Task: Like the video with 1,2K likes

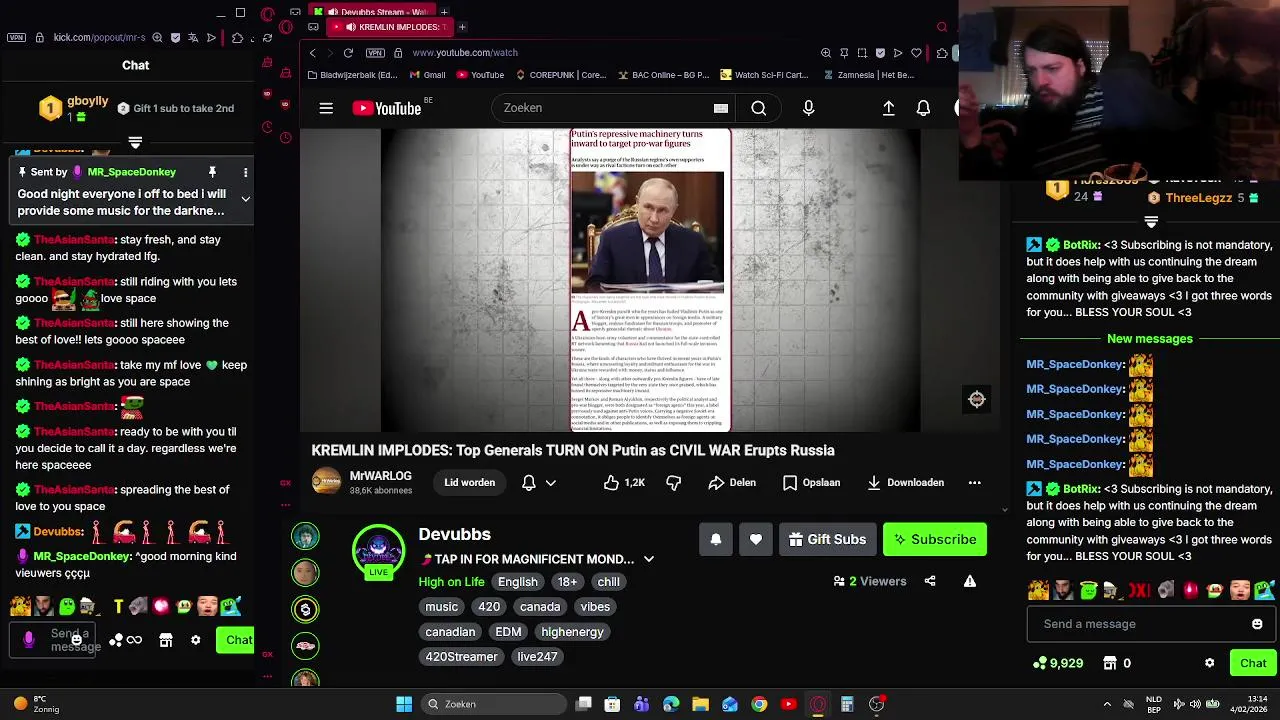Action: coord(623,483)
